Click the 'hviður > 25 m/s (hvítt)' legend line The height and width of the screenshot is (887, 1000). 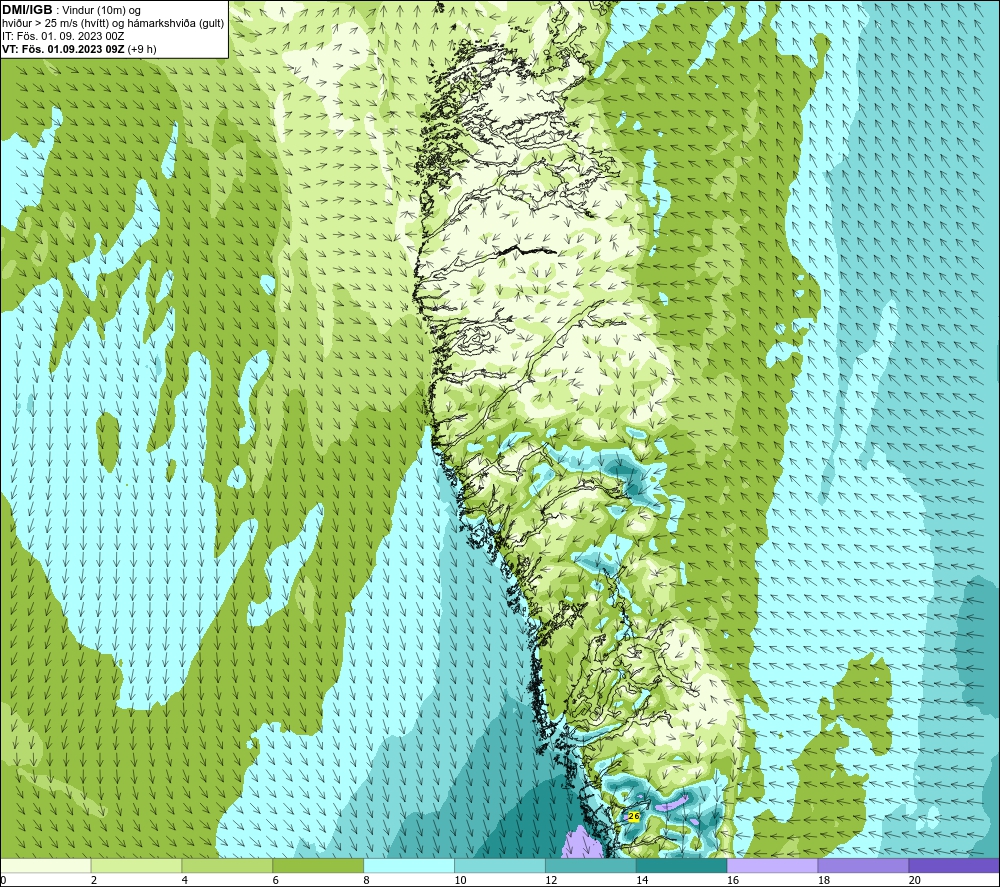tap(113, 24)
